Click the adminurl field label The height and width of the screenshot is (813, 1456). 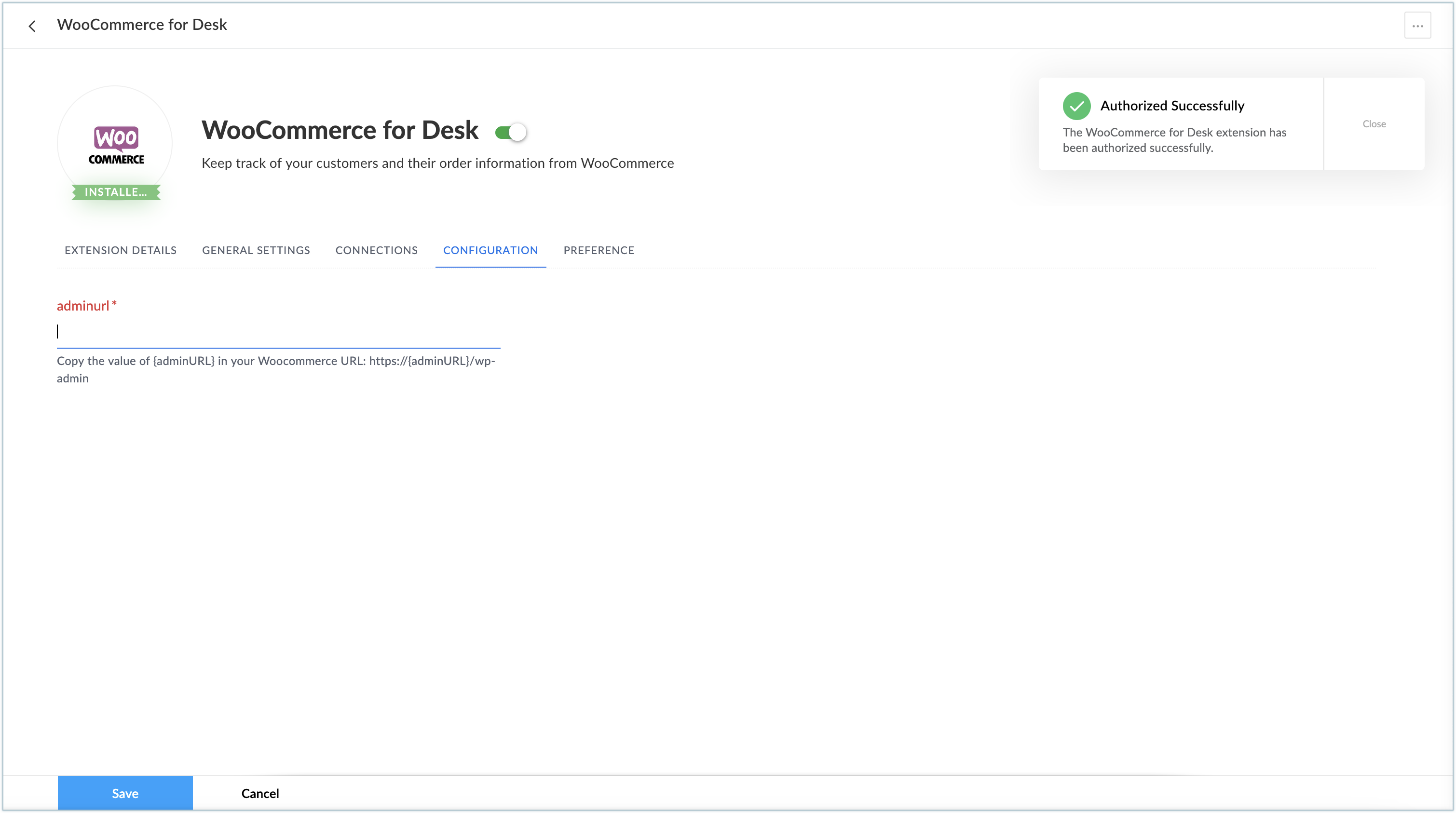83,306
